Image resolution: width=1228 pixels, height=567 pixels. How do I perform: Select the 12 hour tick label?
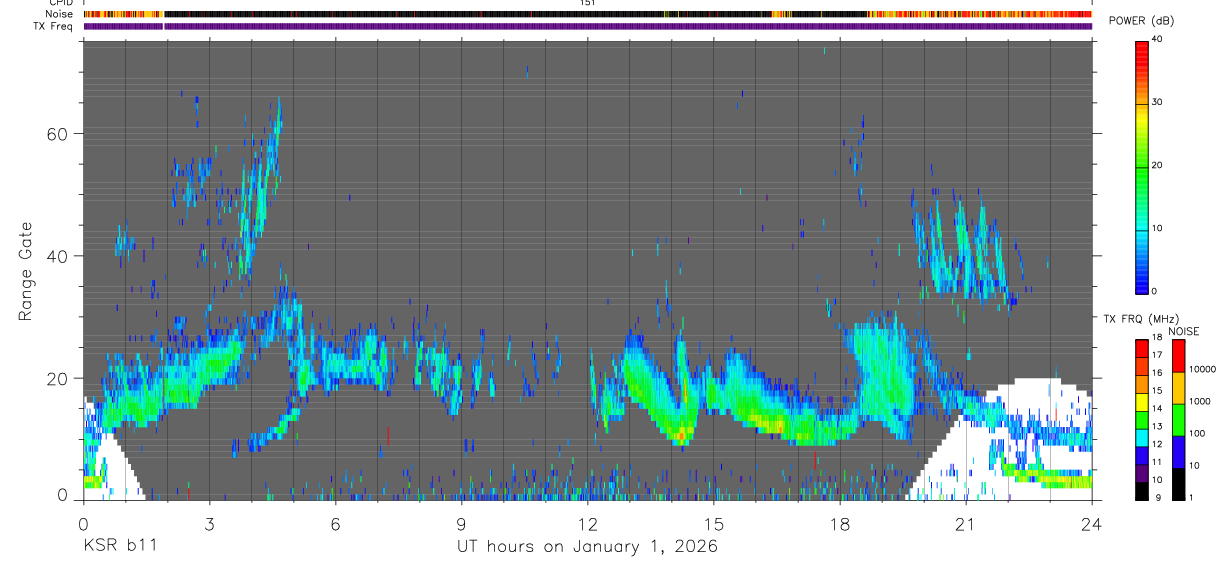pyautogui.click(x=588, y=523)
